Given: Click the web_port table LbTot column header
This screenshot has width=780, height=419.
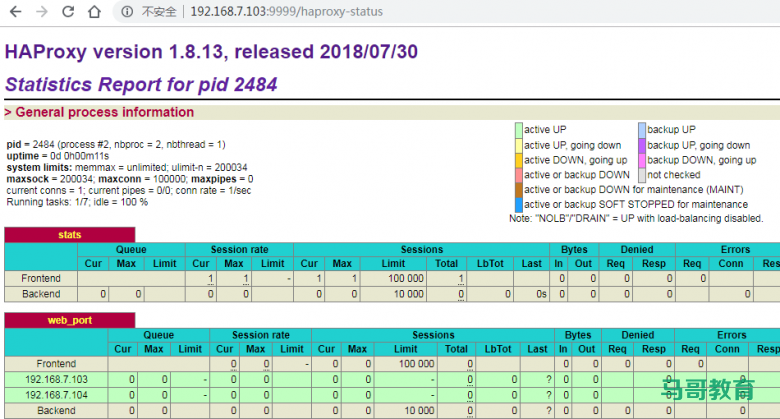Looking at the screenshot, I should (x=498, y=349).
